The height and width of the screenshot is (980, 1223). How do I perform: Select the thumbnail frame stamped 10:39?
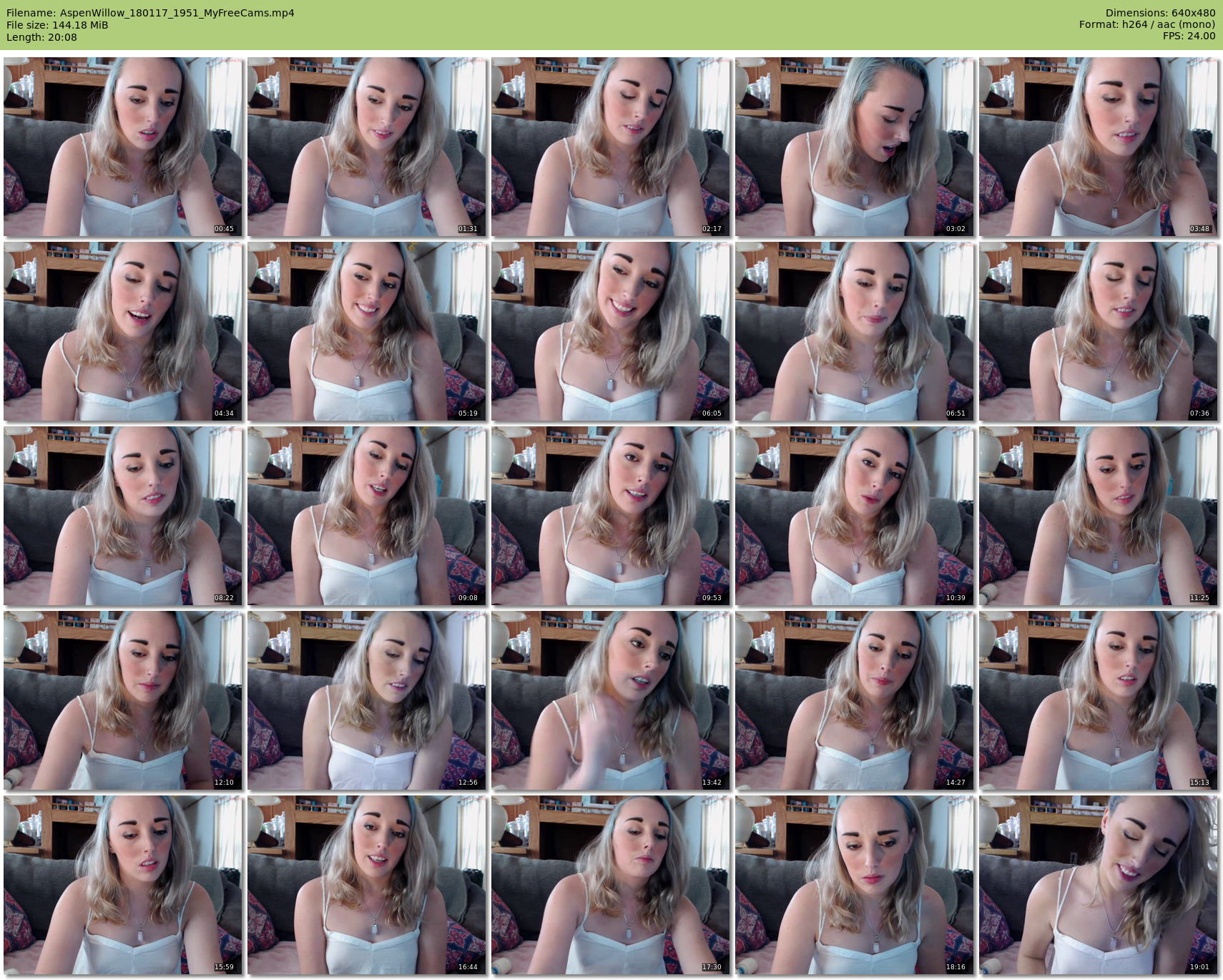click(855, 516)
